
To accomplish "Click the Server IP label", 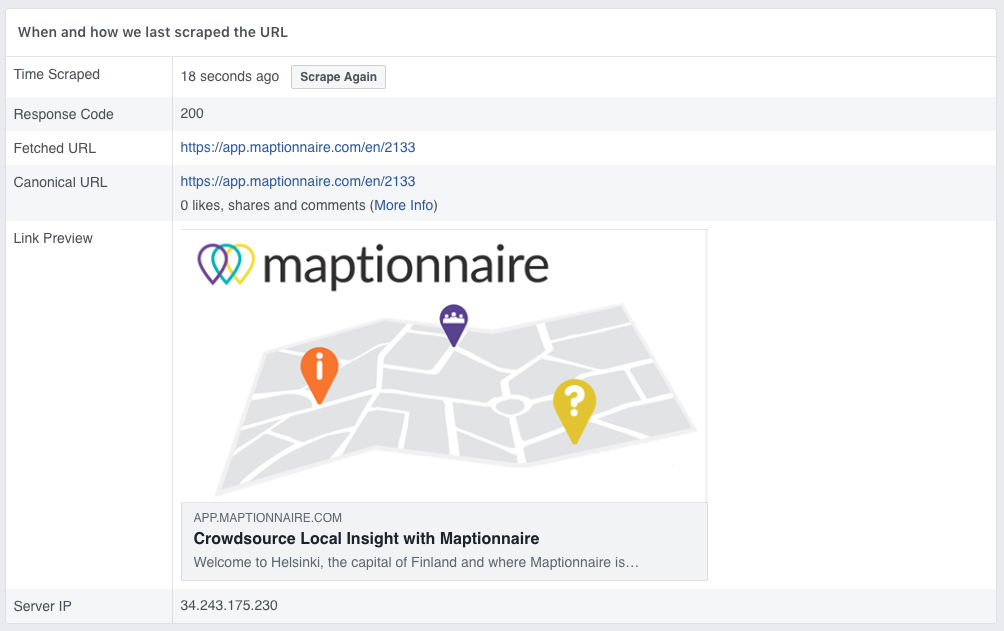I will [42, 606].
